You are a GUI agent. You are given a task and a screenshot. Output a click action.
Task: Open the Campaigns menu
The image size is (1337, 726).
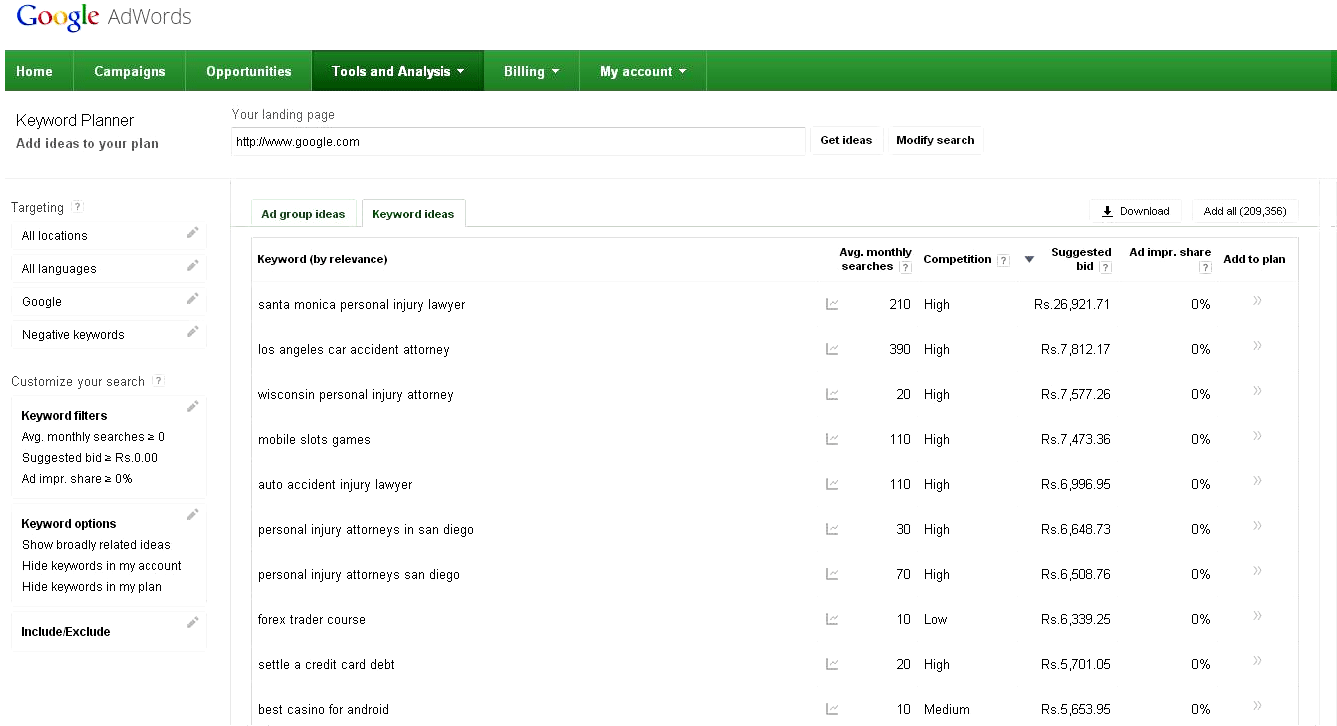tap(129, 71)
